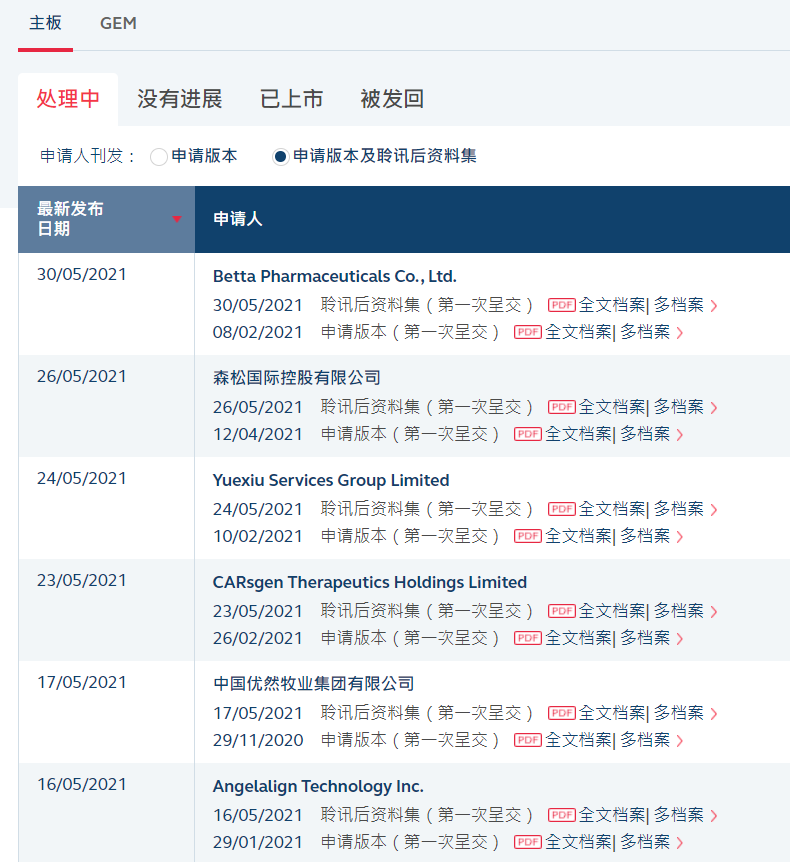Open PDF icon for Betta 30/05/2021 聆讯后资料集

coord(561,305)
